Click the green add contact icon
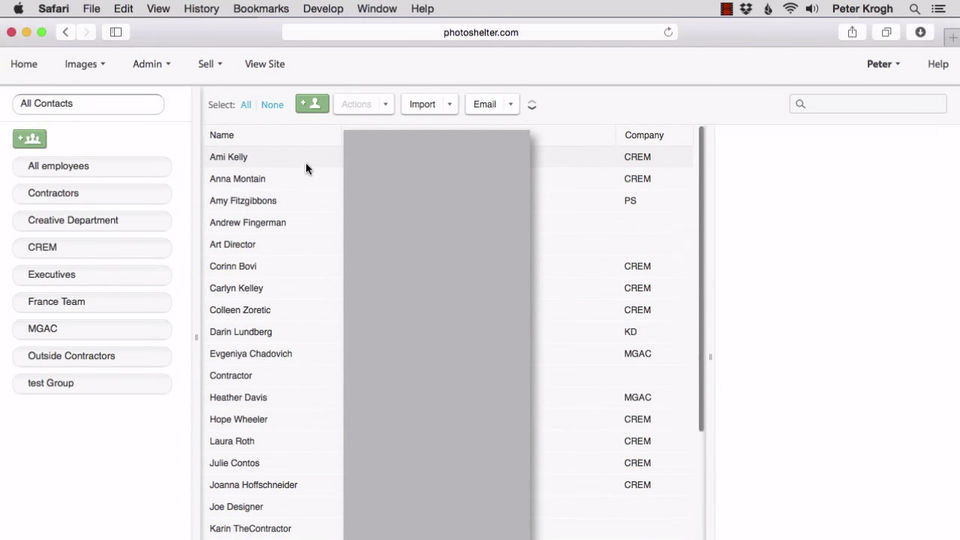This screenshot has width=960, height=540. pos(312,103)
